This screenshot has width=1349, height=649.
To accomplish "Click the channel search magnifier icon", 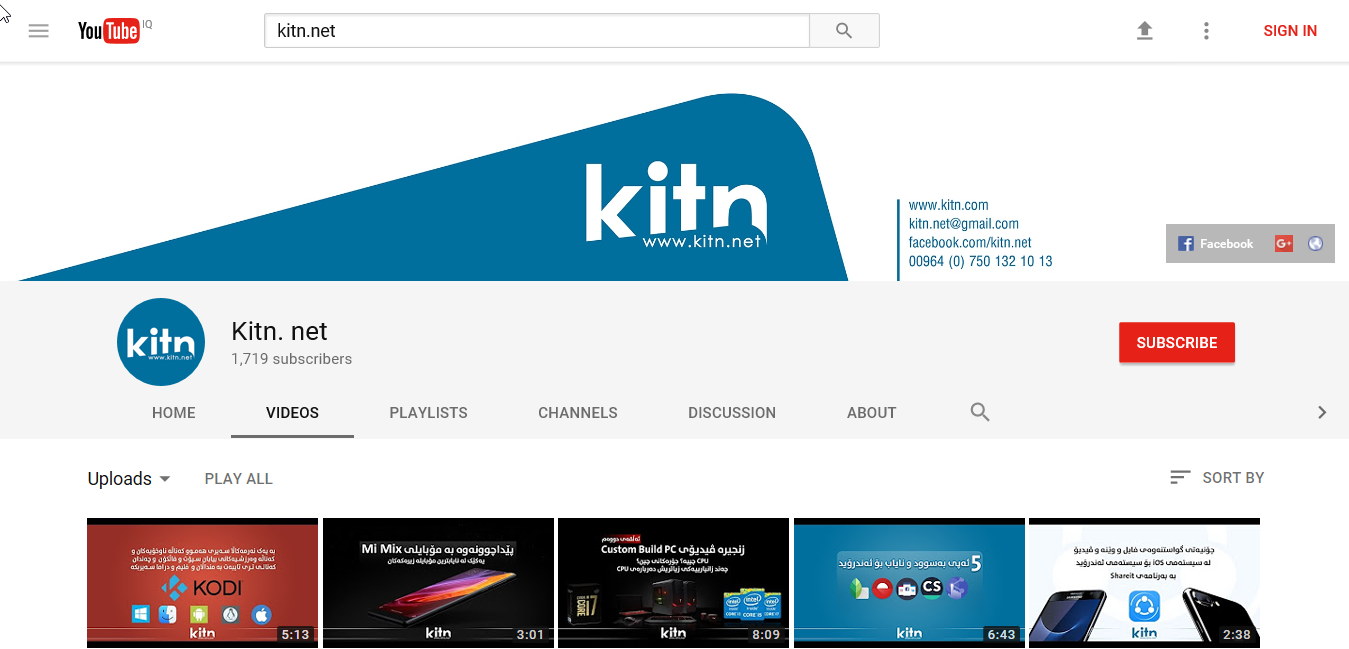I will (x=980, y=412).
